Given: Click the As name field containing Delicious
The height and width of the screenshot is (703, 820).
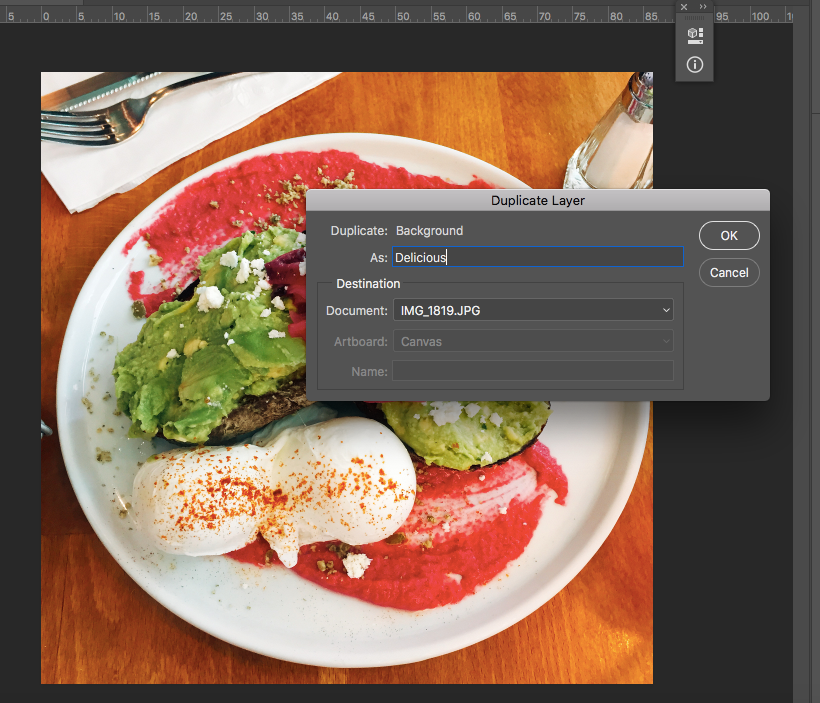Looking at the screenshot, I should tap(538, 257).
